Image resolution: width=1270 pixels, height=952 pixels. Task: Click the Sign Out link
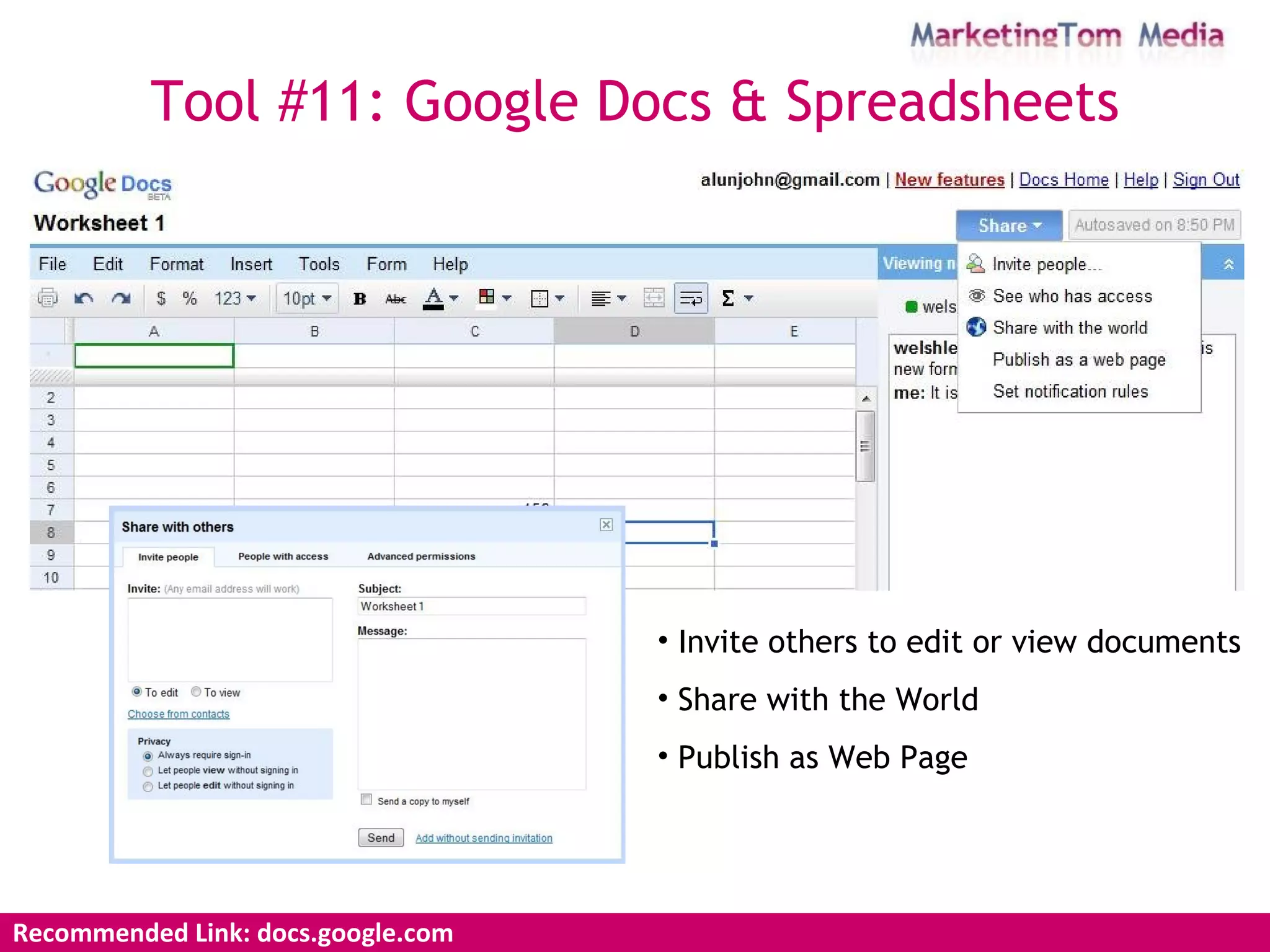pyautogui.click(x=1206, y=180)
